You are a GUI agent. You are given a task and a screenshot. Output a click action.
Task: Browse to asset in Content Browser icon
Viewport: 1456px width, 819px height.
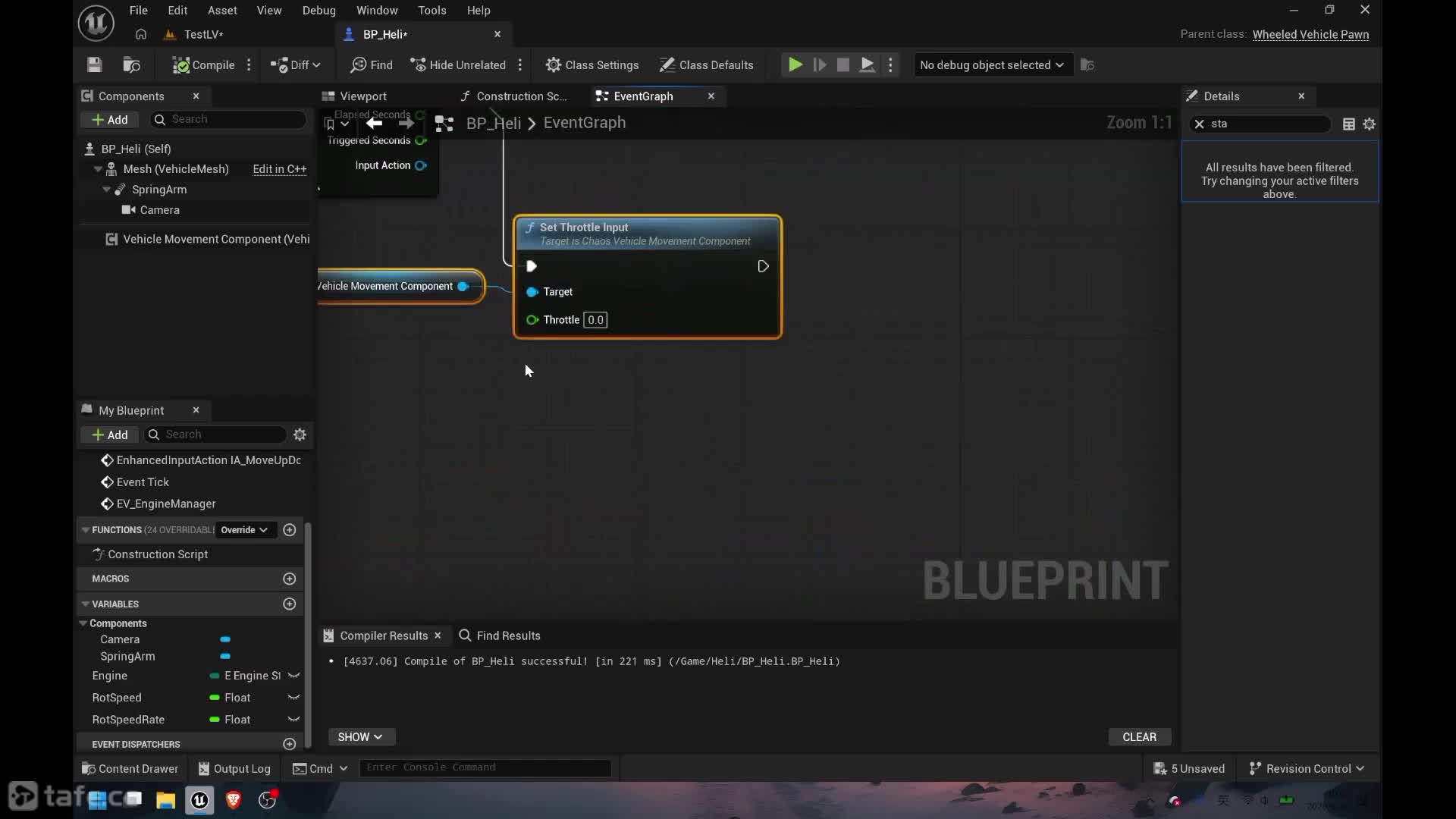click(132, 65)
